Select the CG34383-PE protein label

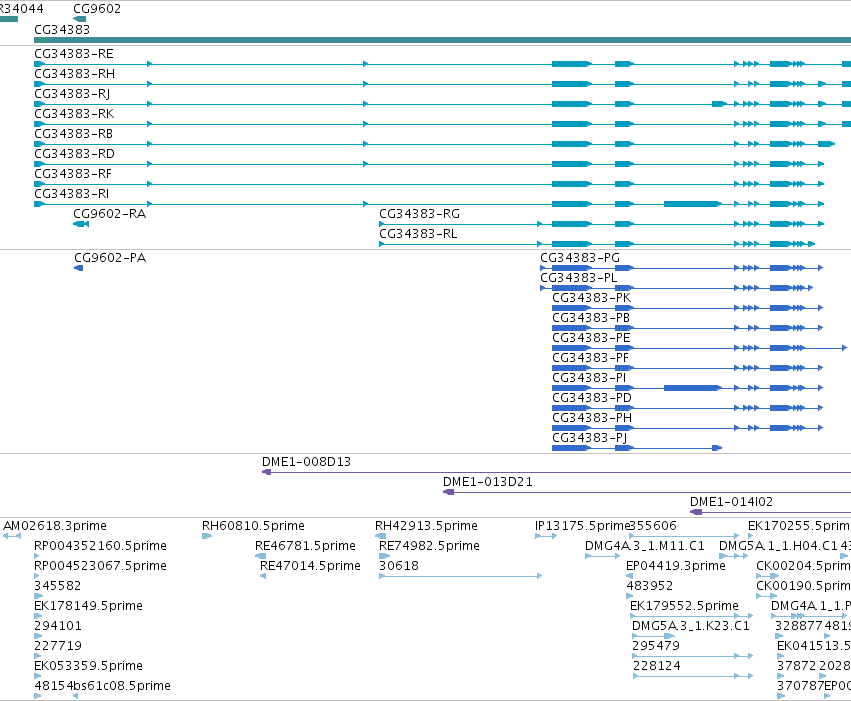click(591, 338)
